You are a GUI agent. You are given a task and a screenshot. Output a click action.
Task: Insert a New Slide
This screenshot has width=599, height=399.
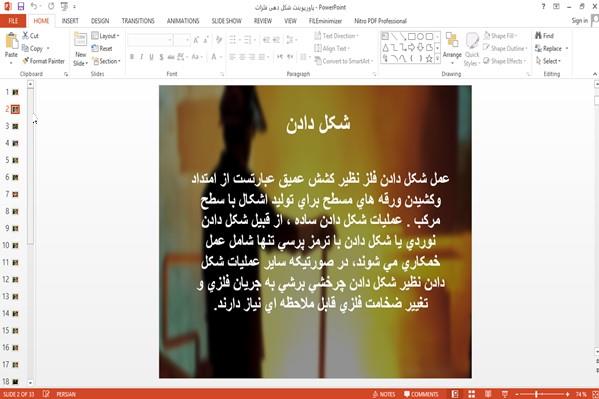coord(81,49)
